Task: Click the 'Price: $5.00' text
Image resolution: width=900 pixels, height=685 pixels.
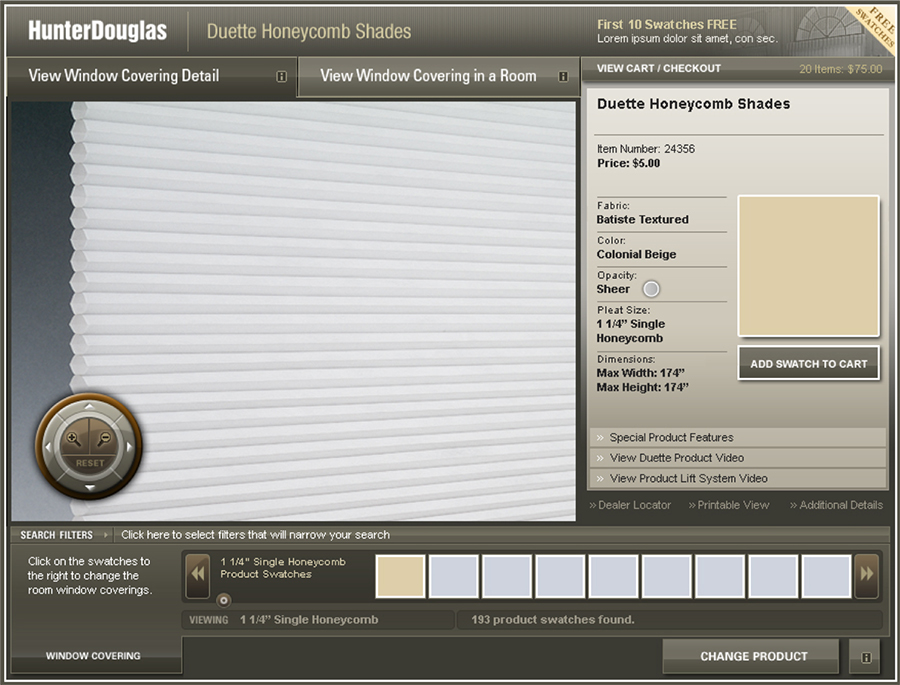Action: 629,163
